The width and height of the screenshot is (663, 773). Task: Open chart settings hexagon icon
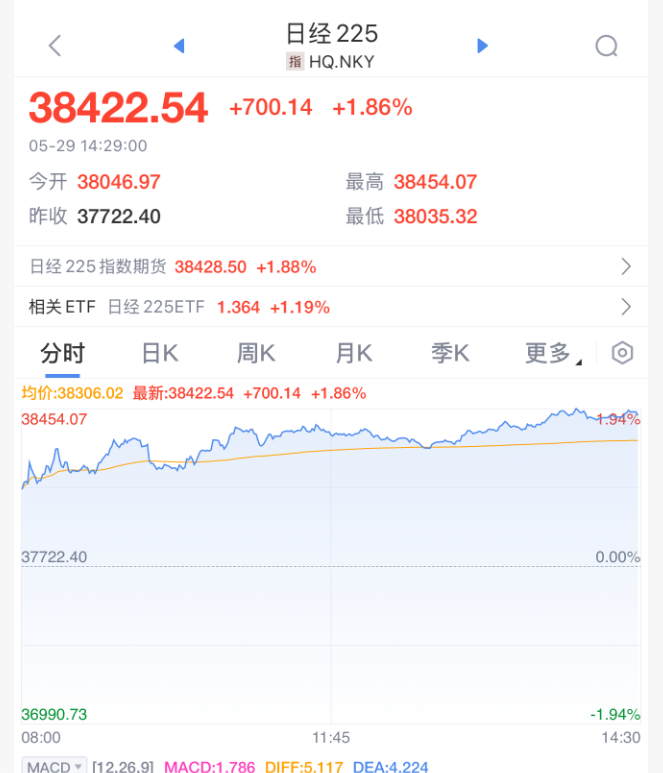pyautogui.click(x=622, y=353)
